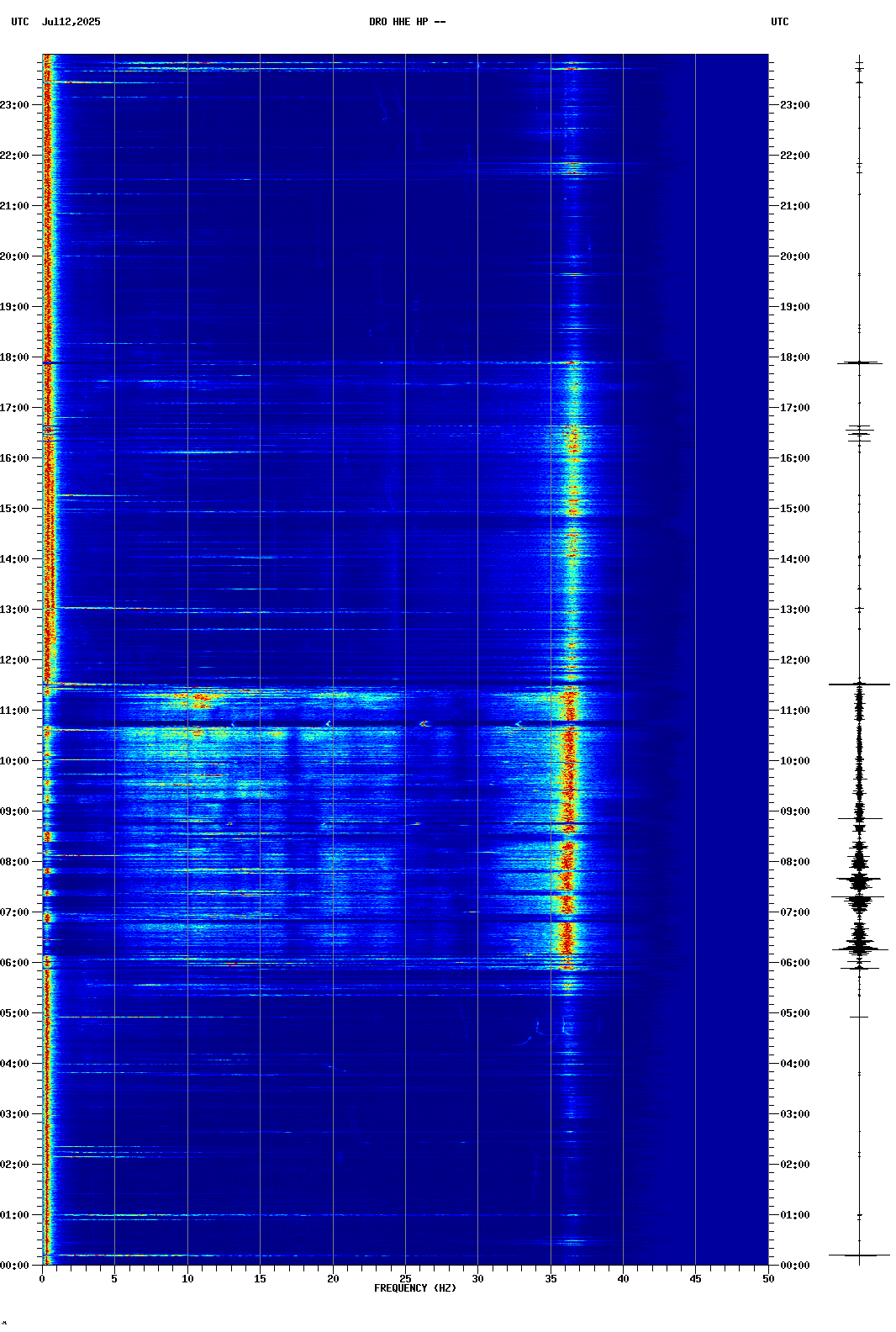Select the right-axis 10:00 time label
The image size is (896, 1332).
pyautogui.click(x=795, y=761)
